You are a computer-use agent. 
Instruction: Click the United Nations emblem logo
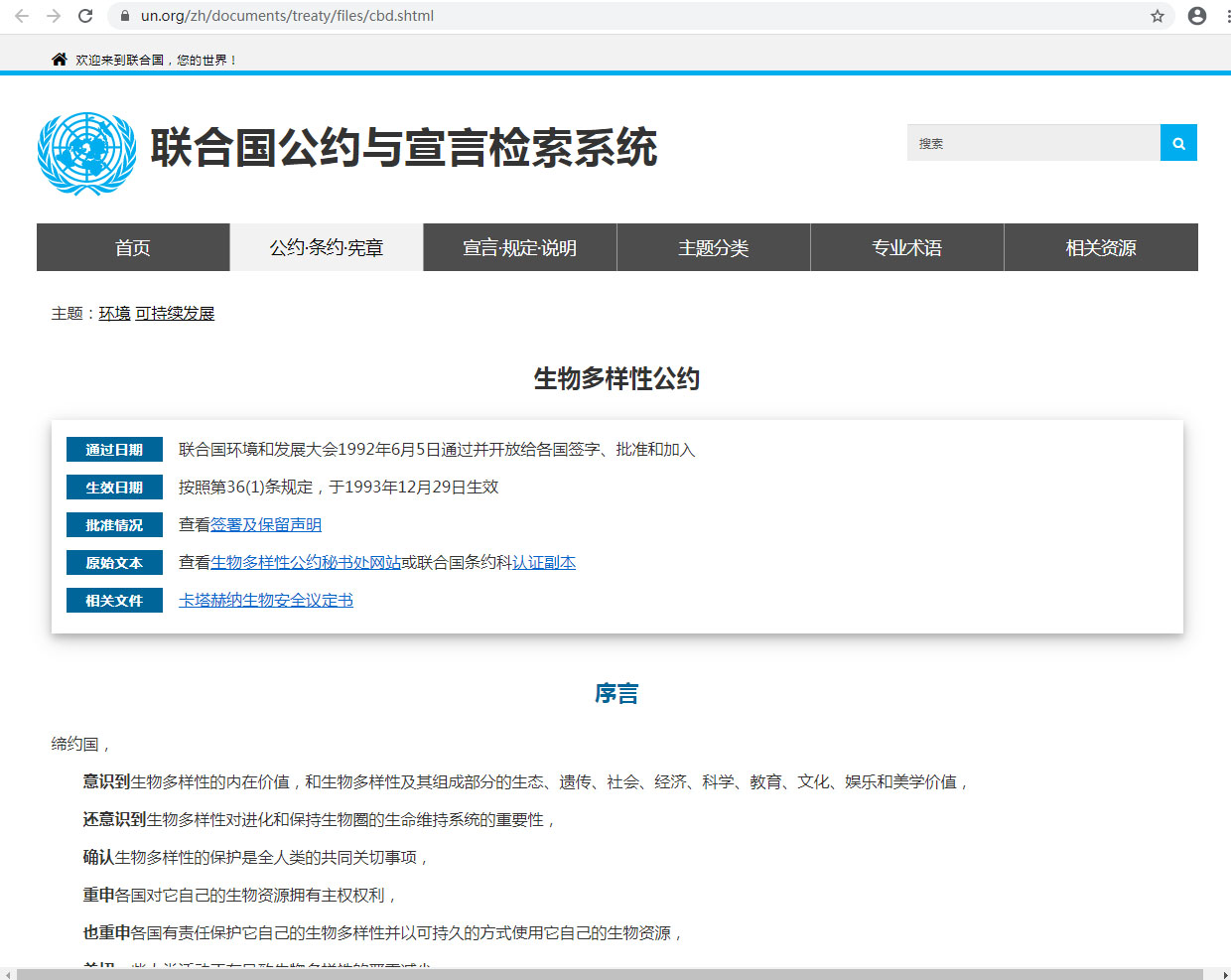click(87, 153)
